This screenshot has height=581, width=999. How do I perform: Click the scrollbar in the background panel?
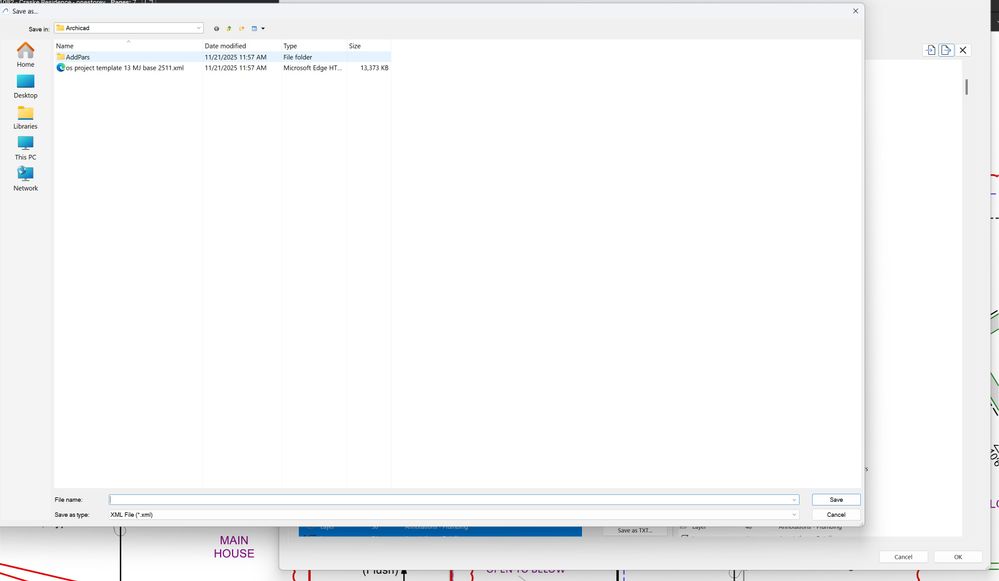pos(967,87)
